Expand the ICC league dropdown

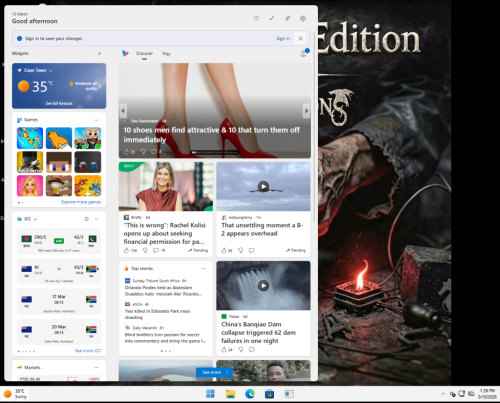35,219
